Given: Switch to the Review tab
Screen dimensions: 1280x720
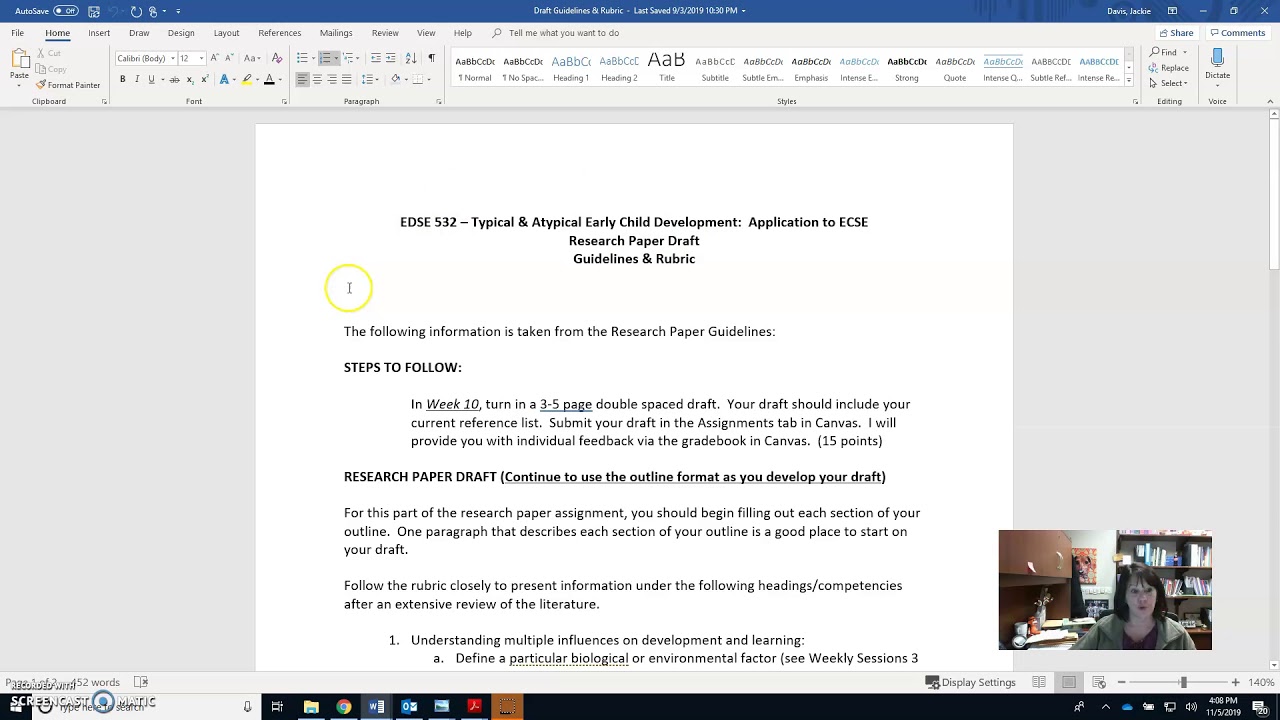Looking at the screenshot, I should (x=385, y=33).
